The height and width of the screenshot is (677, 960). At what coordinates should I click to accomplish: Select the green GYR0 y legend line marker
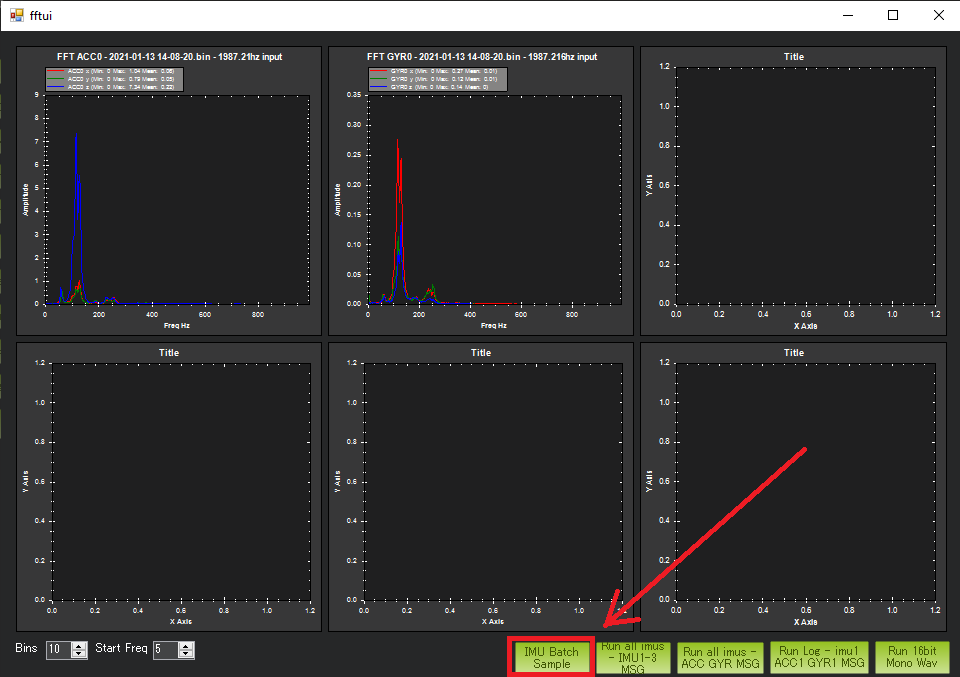click(x=378, y=78)
